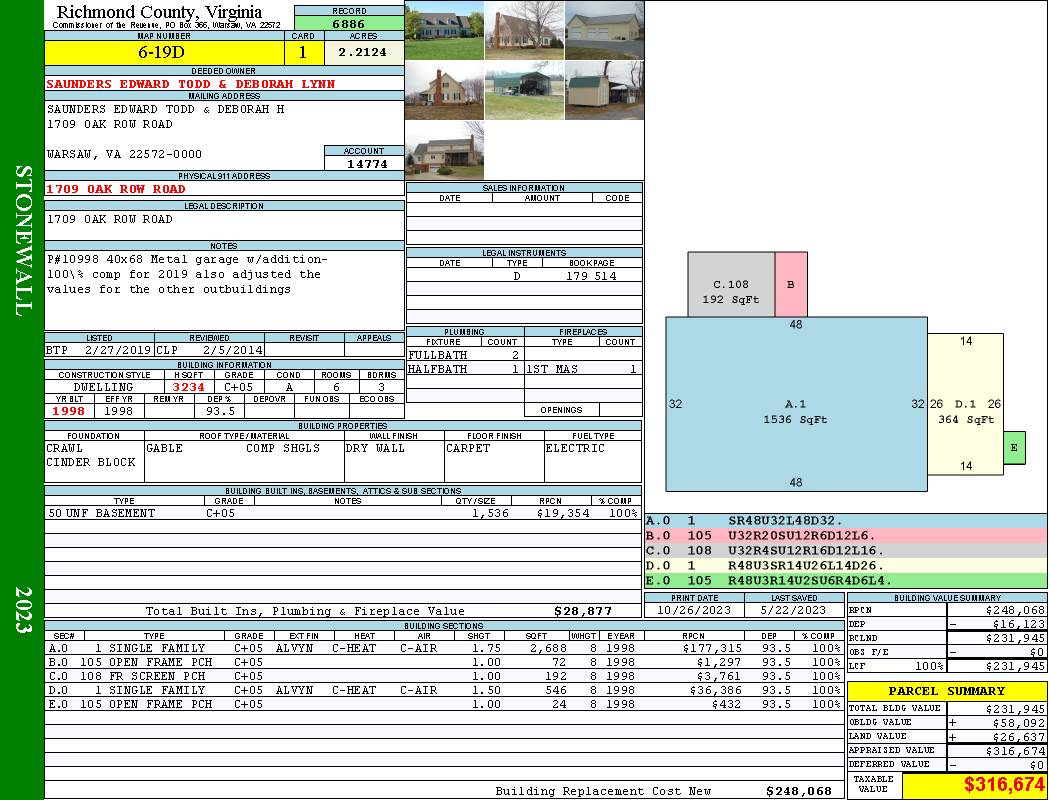Open the three-door garage building photo
The width and height of the screenshot is (1050, 800).
click(604, 30)
